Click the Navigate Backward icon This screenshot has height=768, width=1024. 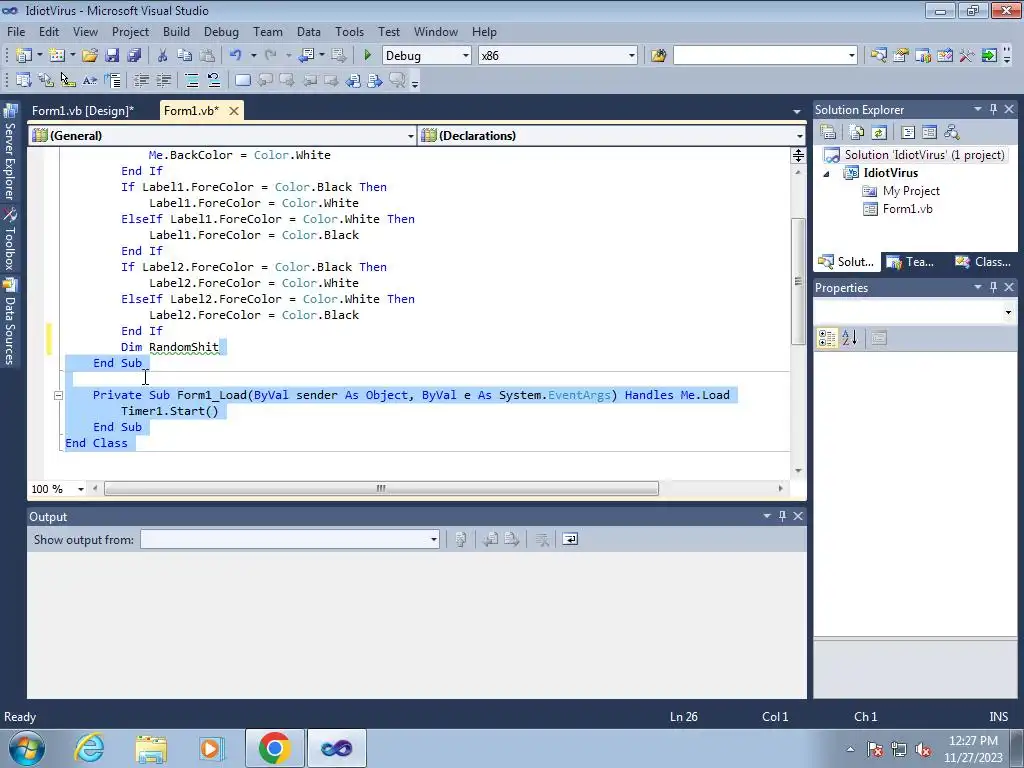click(306, 56)
